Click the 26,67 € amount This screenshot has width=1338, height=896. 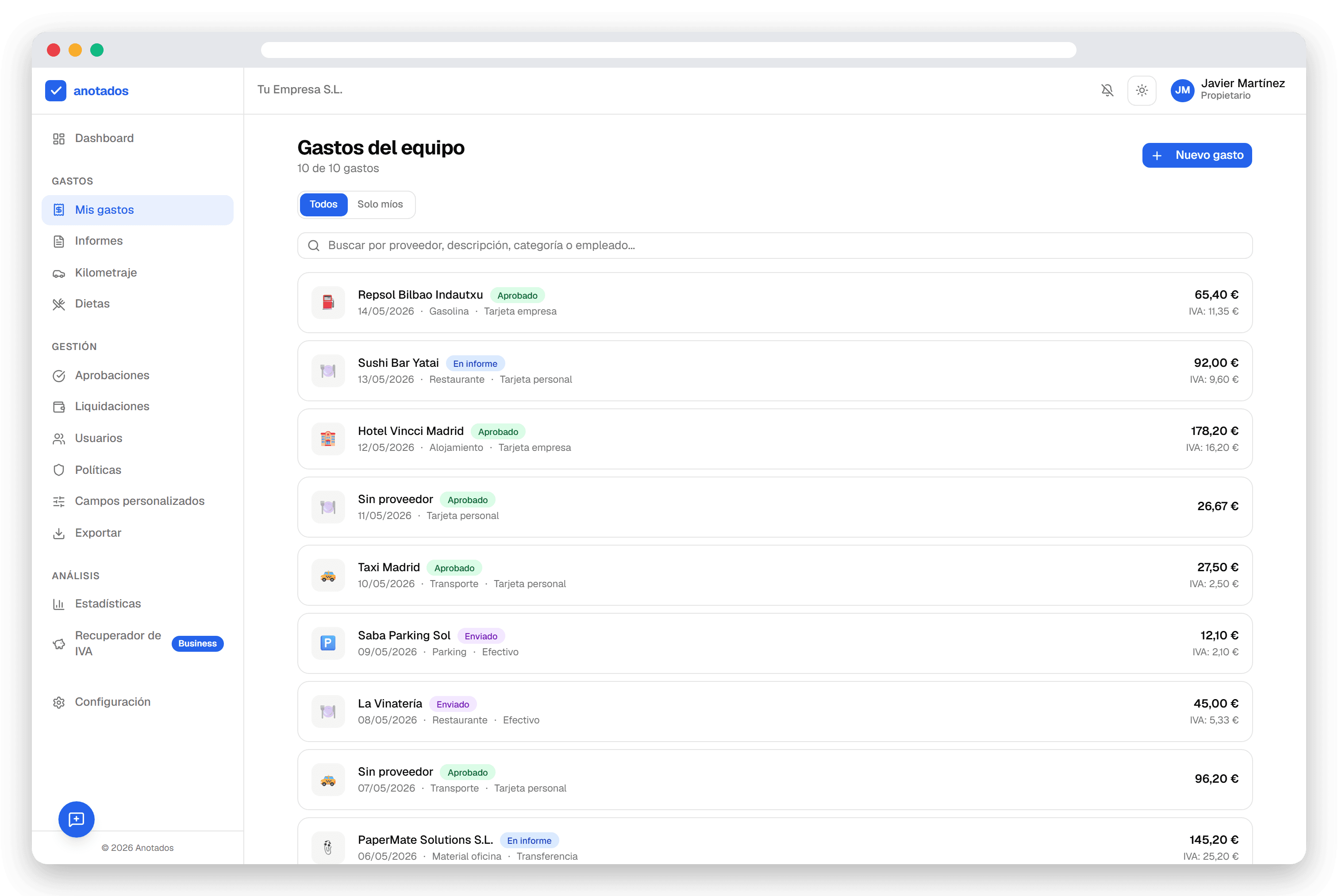pyautogui.click(x=1218, y=506)
